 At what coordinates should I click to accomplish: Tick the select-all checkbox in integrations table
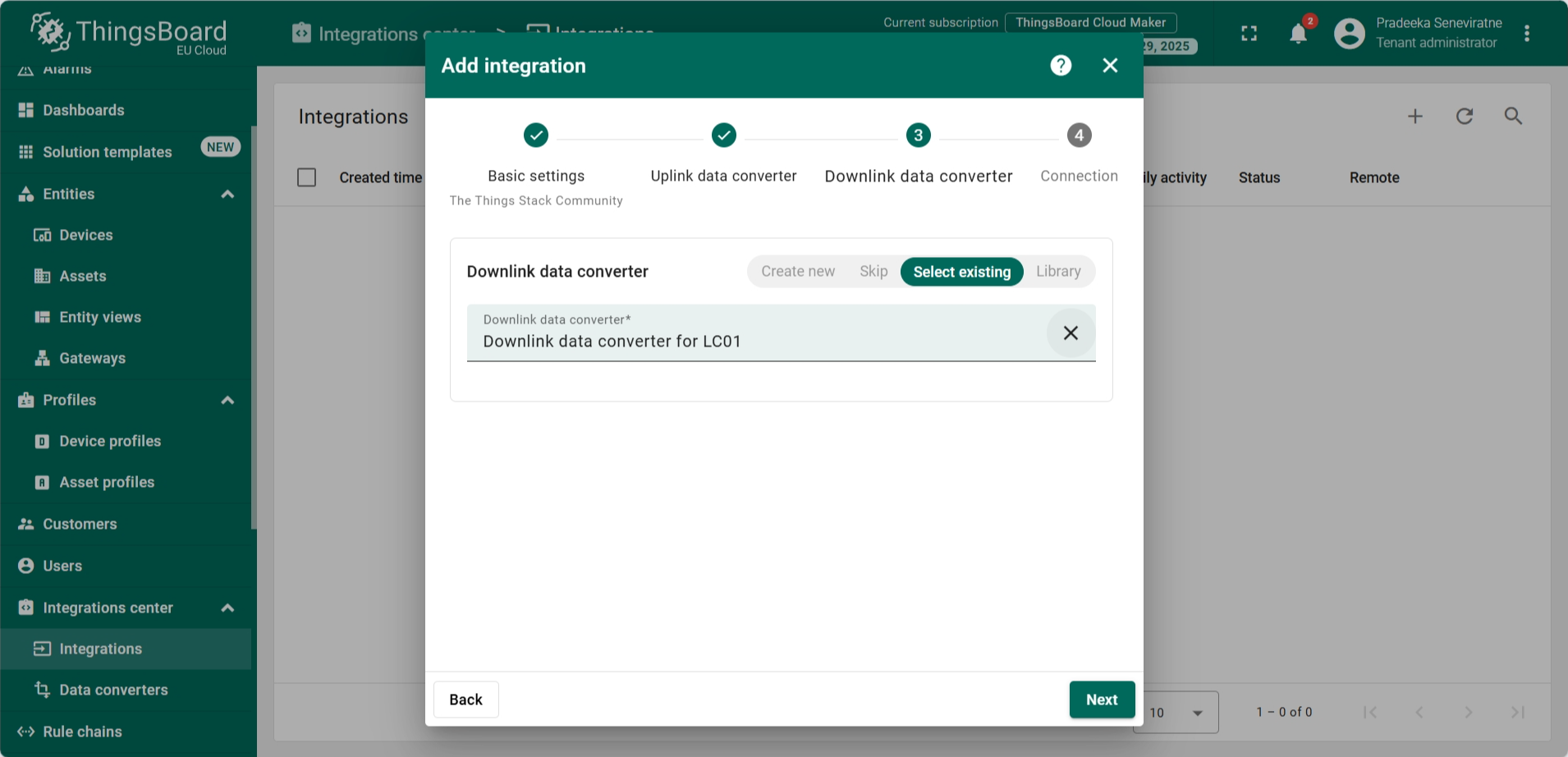pyautogui.click(x=306, y=177)
